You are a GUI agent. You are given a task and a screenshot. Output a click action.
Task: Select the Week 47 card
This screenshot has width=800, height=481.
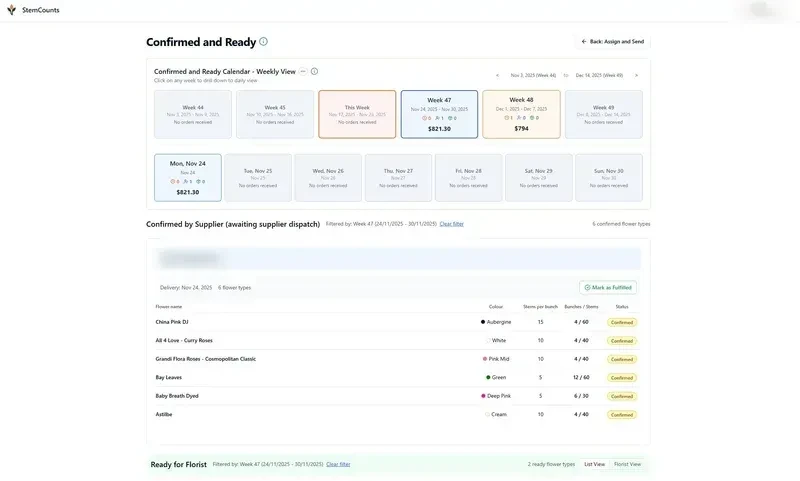(x=439, y=114)
